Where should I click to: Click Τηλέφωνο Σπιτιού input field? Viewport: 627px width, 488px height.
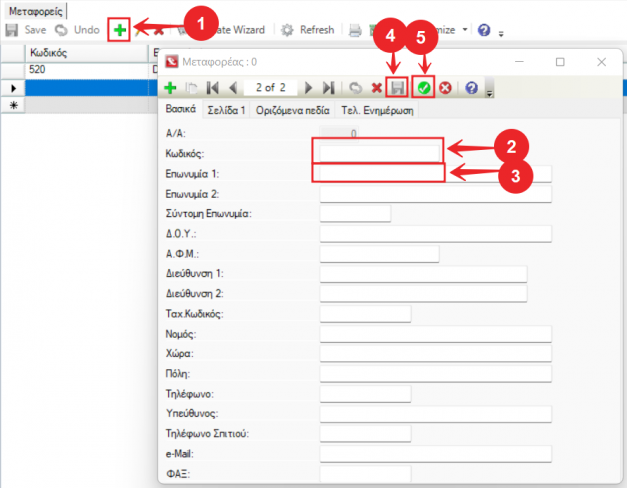pyautogui.click(x=365, y=434)
